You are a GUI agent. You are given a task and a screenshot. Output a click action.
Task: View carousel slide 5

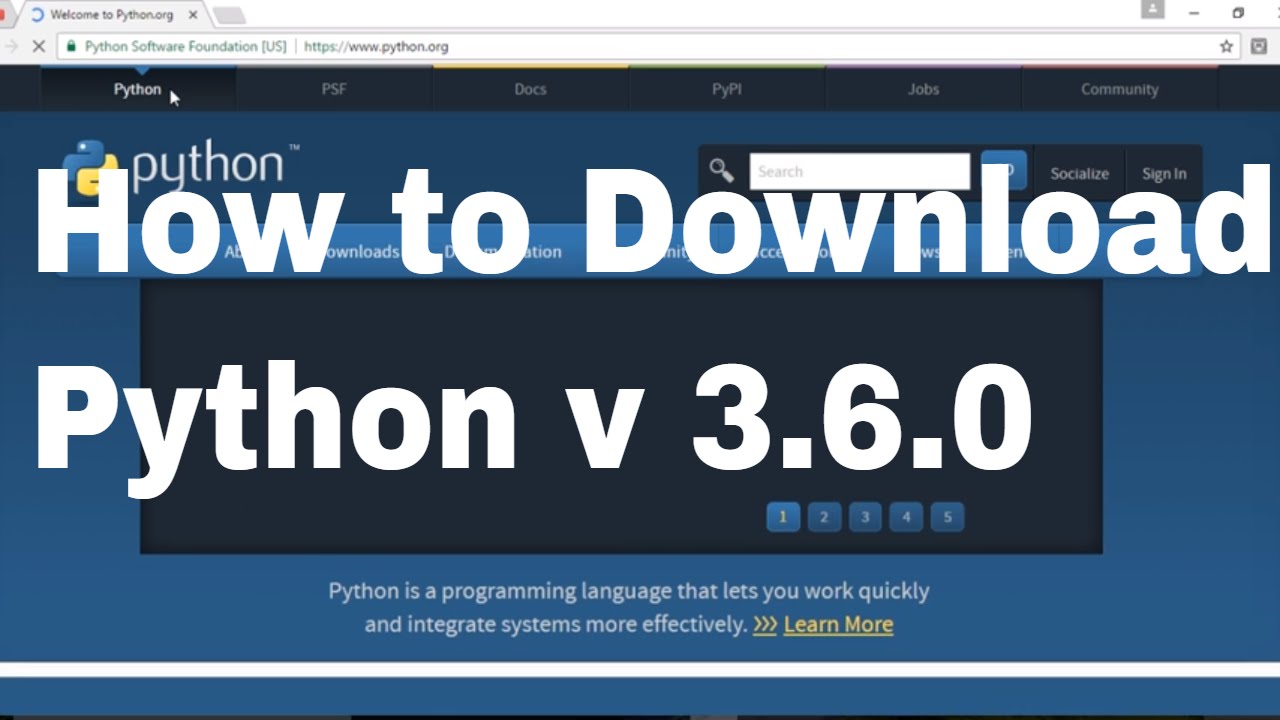coord(947,517)
